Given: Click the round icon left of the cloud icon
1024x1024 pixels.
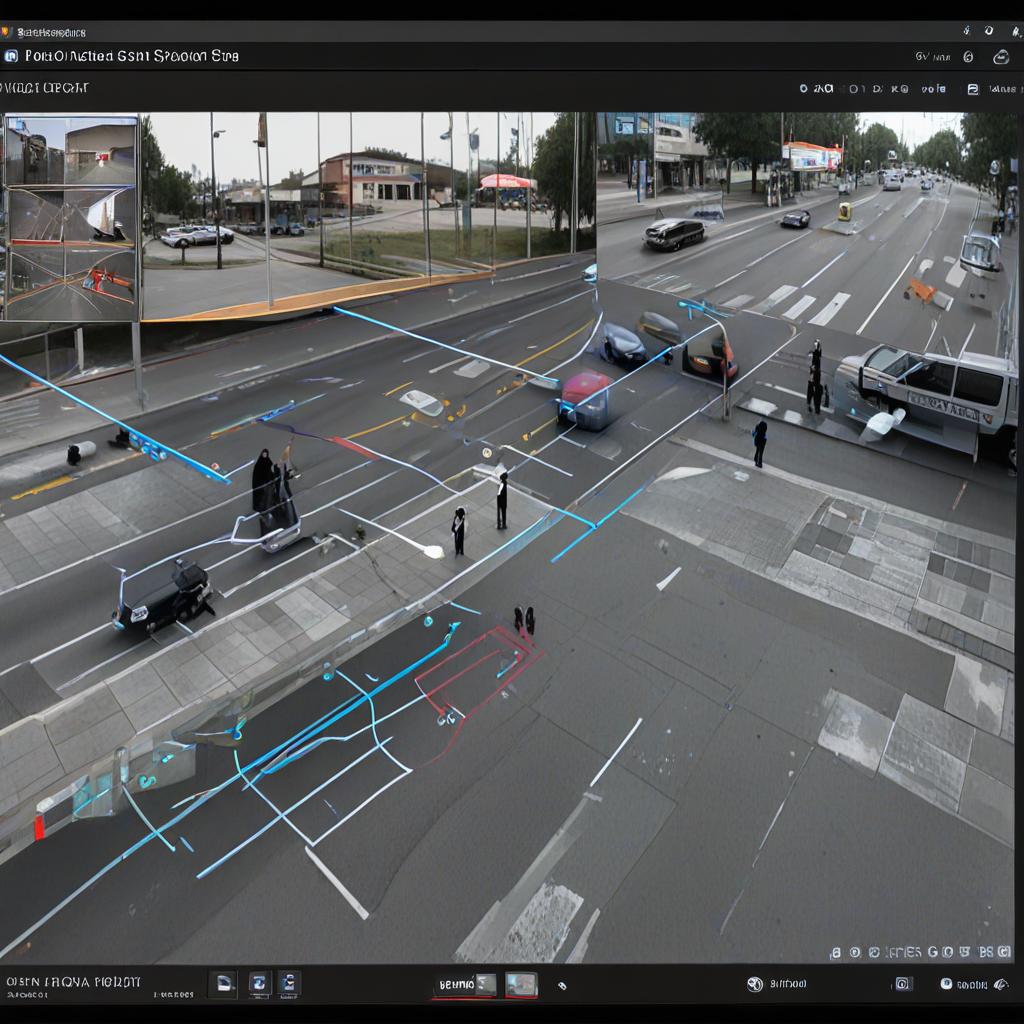Looking at the screenshot, I should coord(968,57).
